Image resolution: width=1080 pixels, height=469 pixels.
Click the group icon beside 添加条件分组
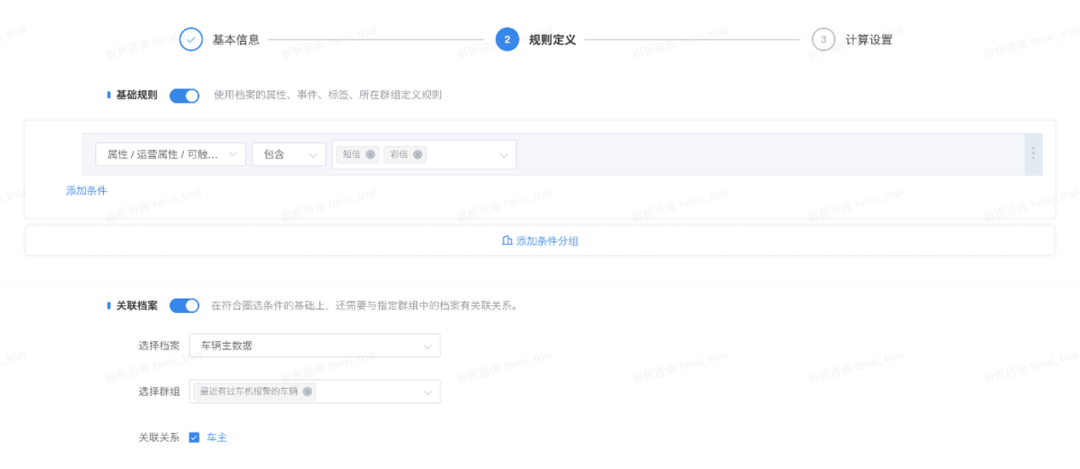coord(507,241)
